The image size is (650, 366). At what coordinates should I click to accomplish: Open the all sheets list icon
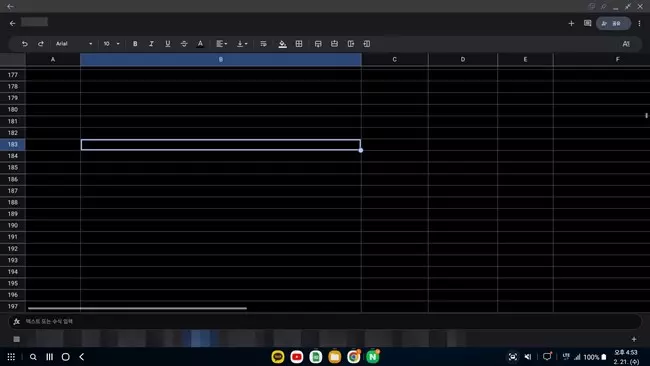pyautogui.click(x=17, y=339)
